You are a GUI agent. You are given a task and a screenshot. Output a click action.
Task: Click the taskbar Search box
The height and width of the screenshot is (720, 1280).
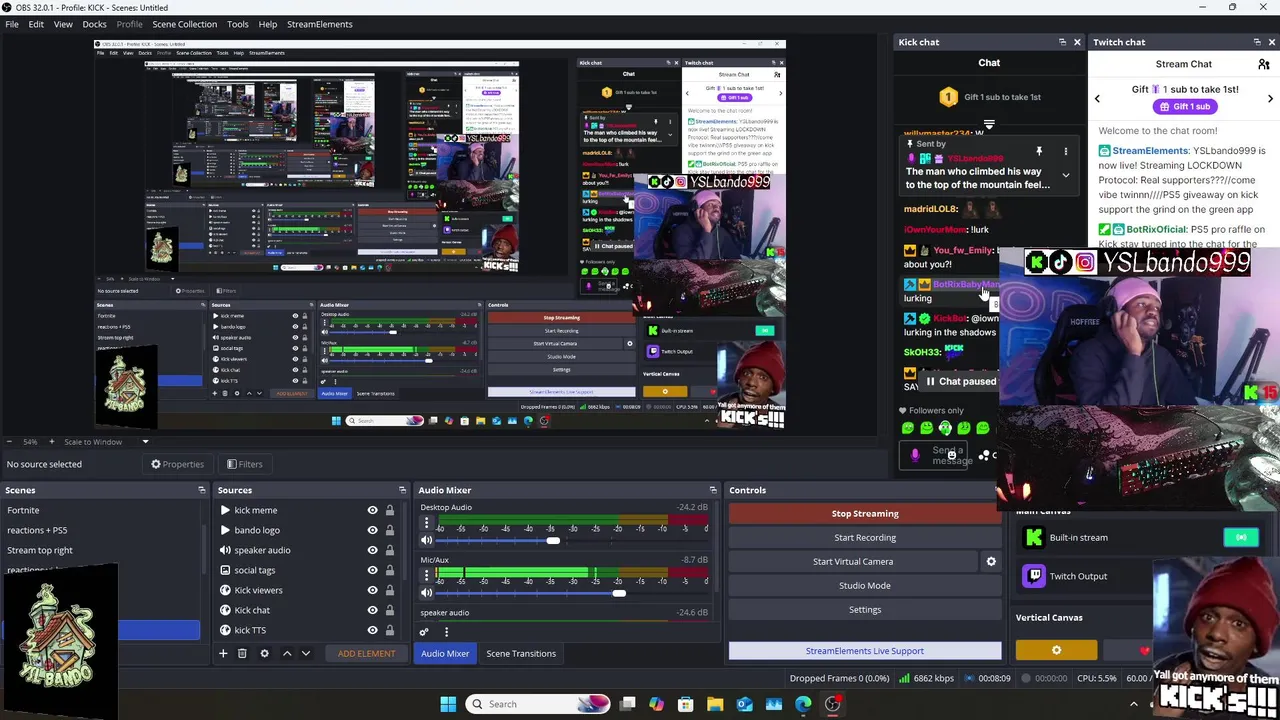click(x=538, y=704)
